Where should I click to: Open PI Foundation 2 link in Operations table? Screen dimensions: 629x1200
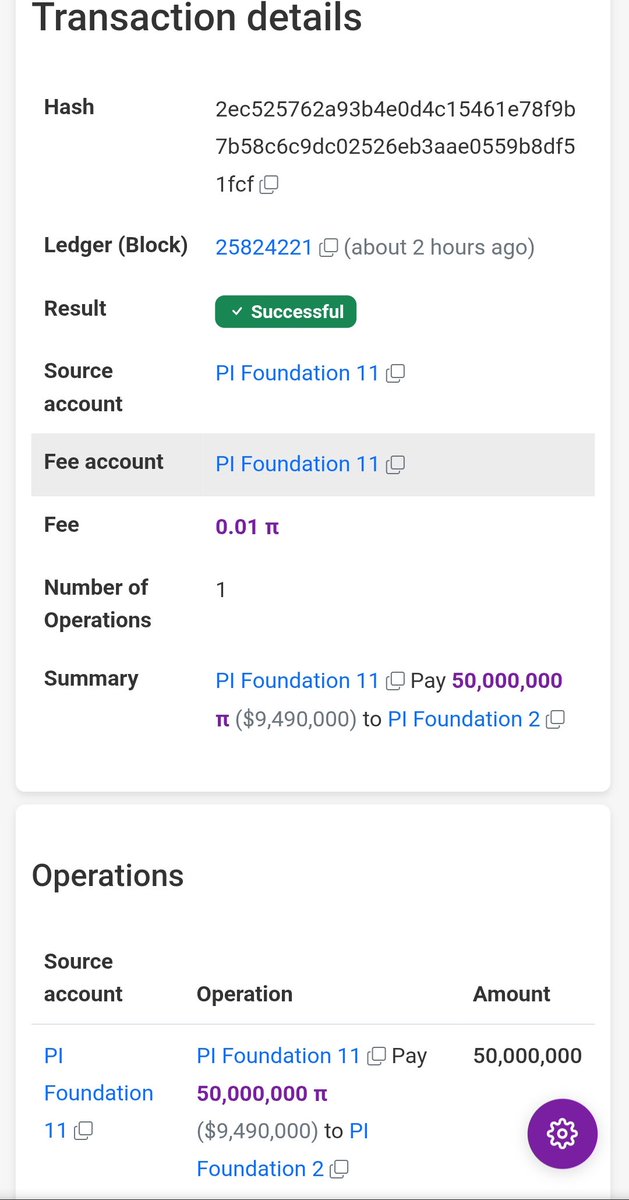tap(282, 1150)
